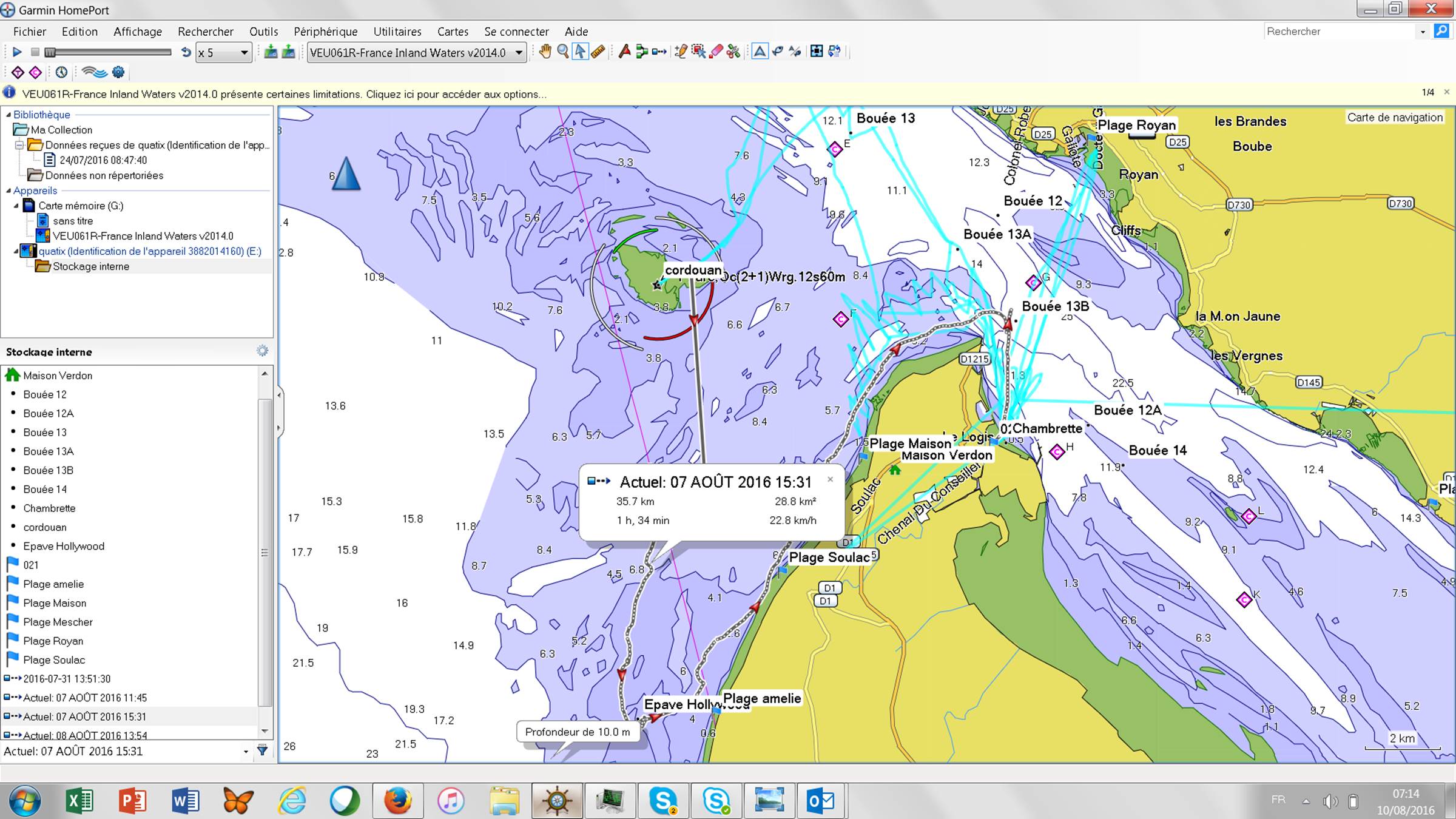The height and width of the screenshot is (819, 1456).
Task: Open the Fichier menu
Action: click(30, 32)
